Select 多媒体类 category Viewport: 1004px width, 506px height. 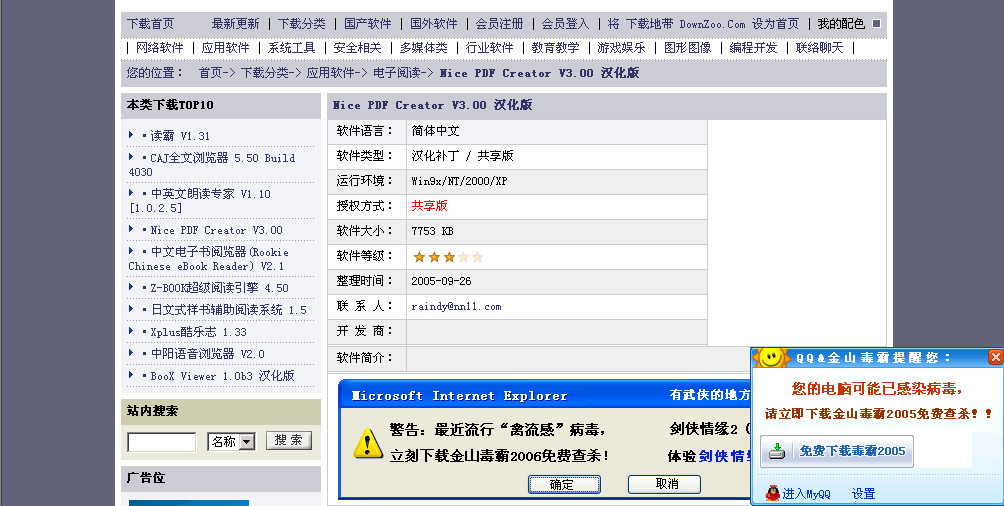click(423, 47)
